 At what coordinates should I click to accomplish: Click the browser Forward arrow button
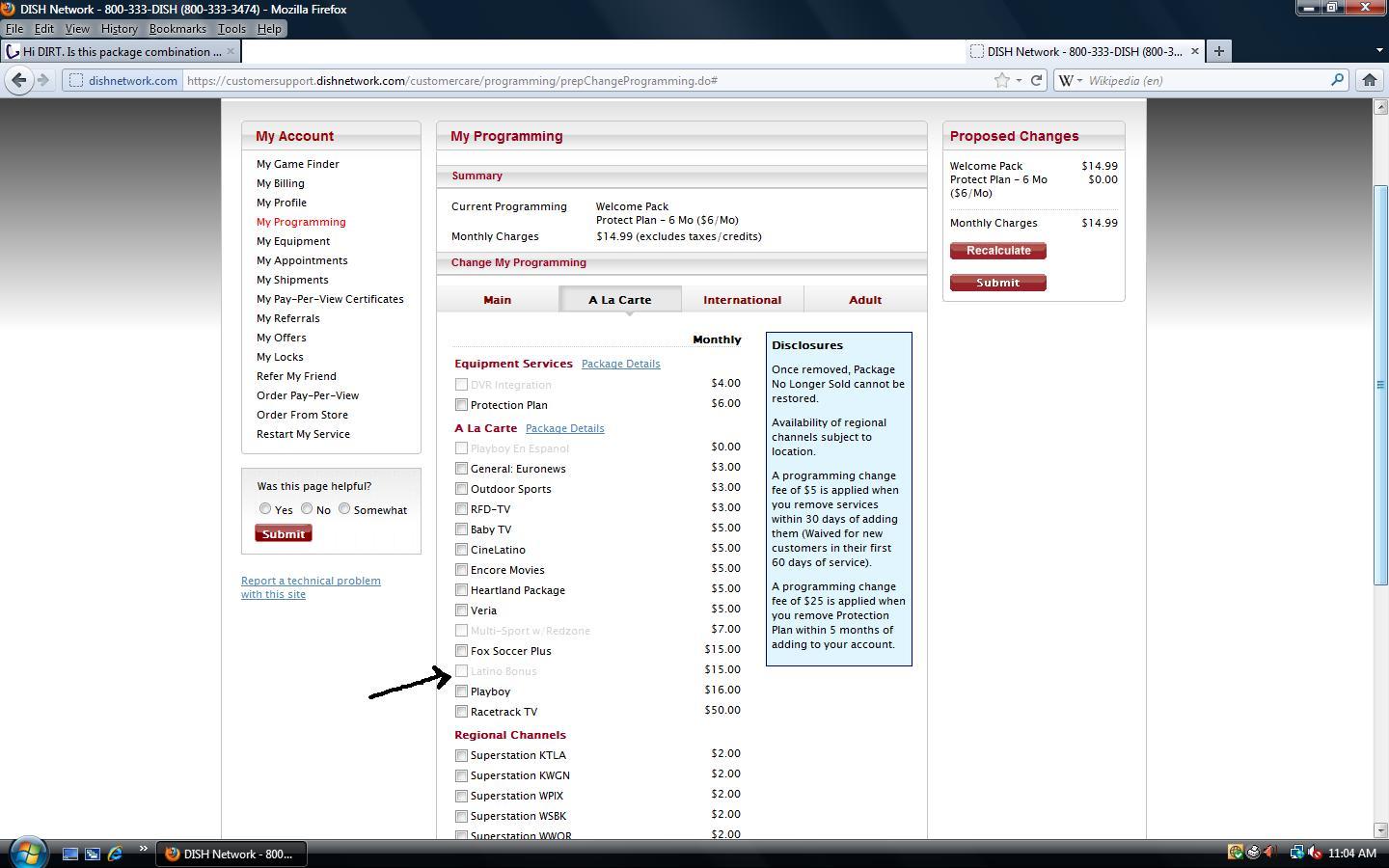click(42, 81)
